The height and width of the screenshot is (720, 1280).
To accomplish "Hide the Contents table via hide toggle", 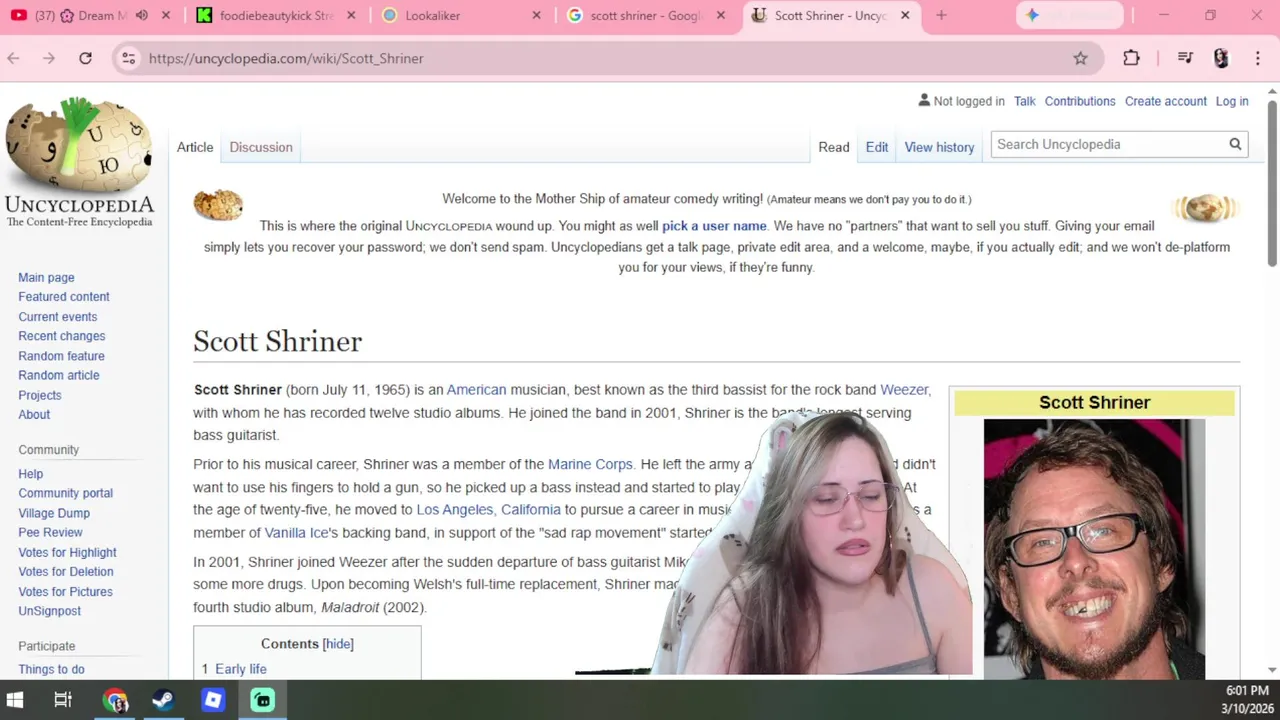I will coord(338,644).
